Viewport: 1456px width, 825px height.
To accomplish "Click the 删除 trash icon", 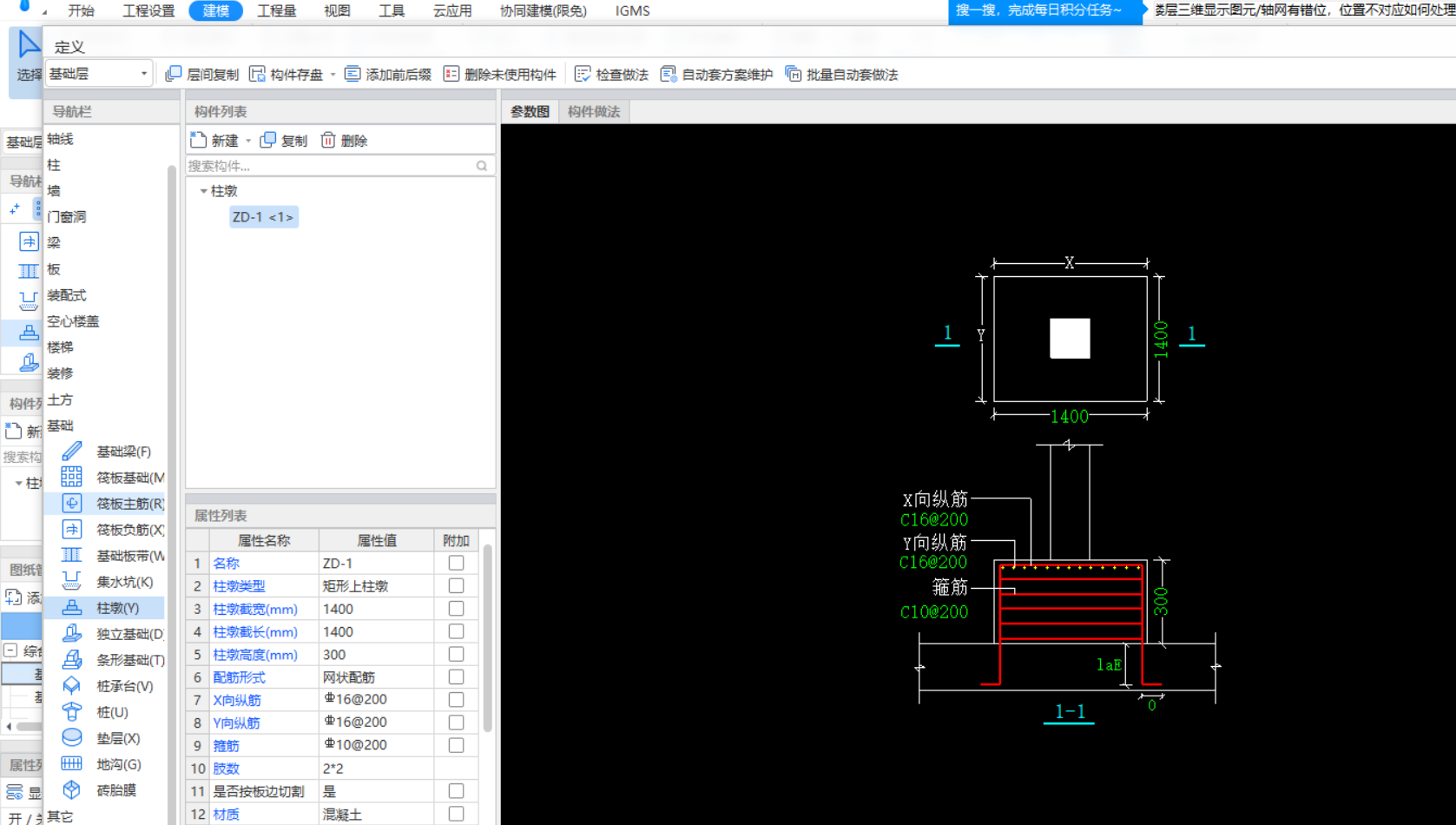I will click(x=328, y=140).
